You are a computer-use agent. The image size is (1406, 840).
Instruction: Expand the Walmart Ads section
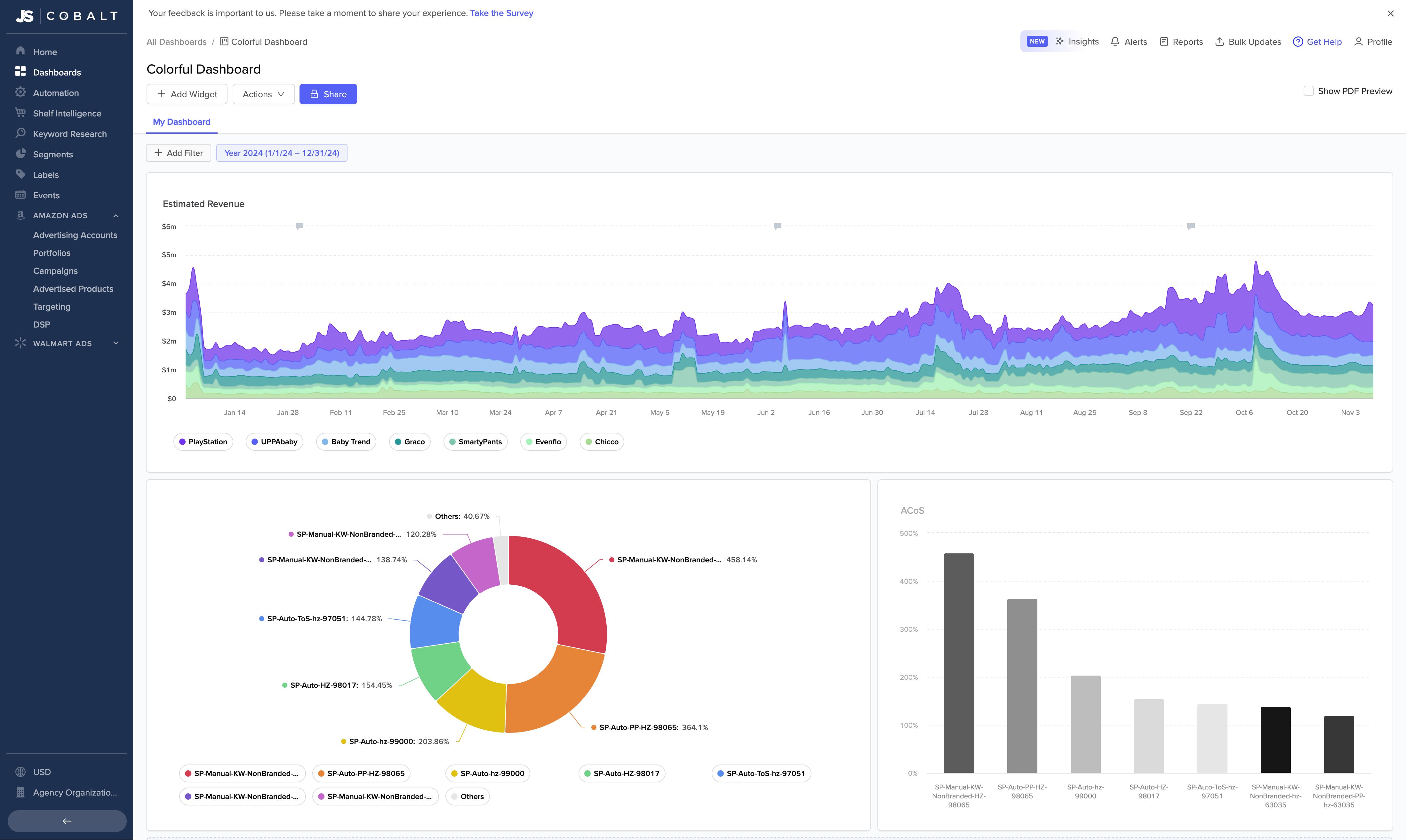tap(116, 344)
